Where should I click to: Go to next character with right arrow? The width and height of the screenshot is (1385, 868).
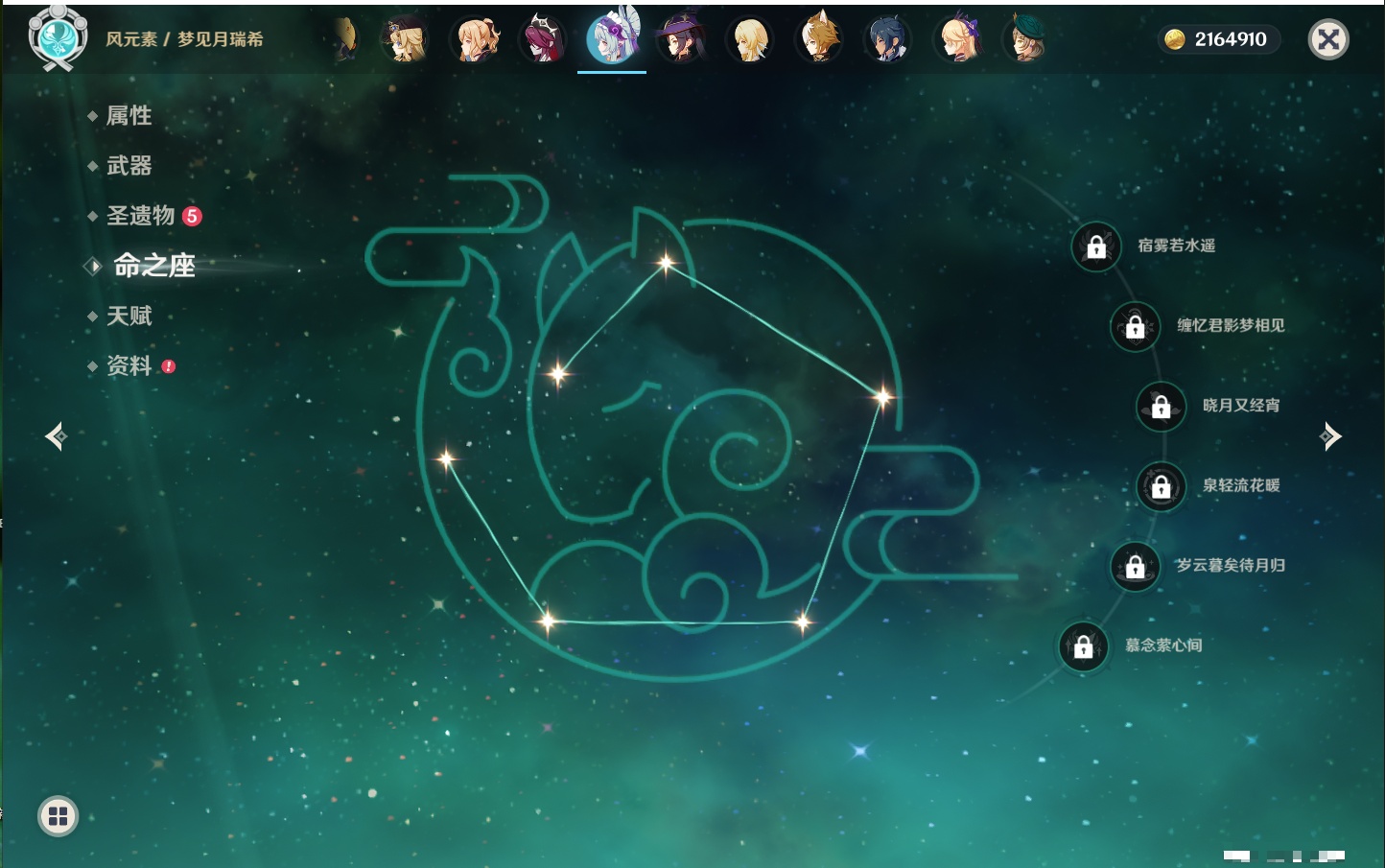(x=1330, y=436)
